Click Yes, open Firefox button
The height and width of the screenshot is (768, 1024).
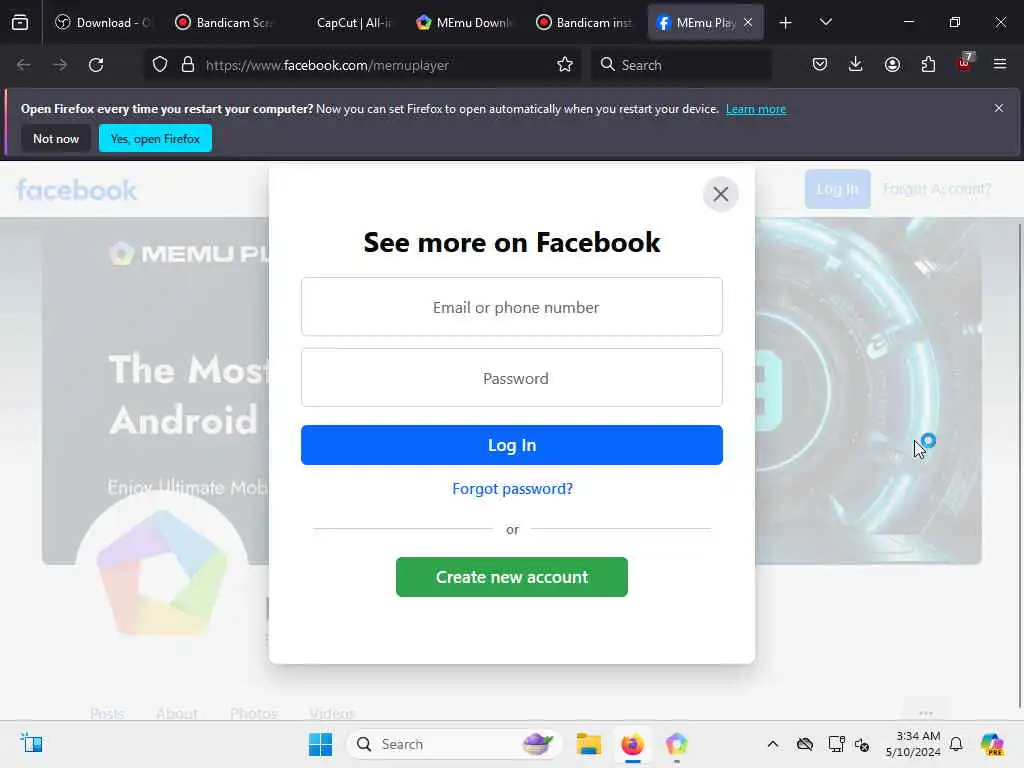(x=155, y=138)
